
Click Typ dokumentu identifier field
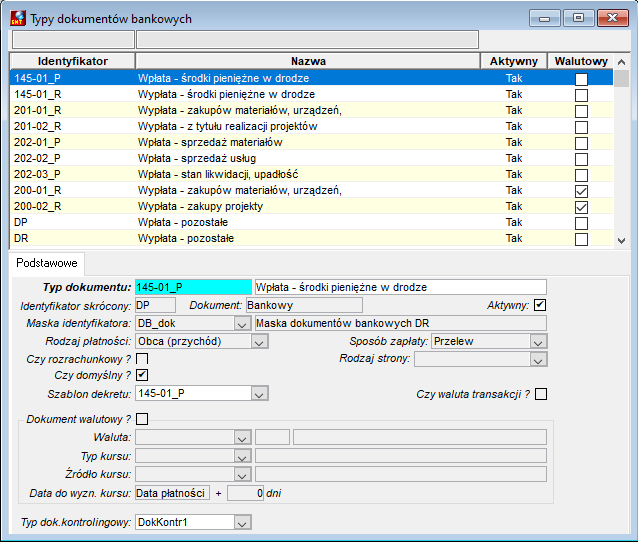tap(193, 287)
